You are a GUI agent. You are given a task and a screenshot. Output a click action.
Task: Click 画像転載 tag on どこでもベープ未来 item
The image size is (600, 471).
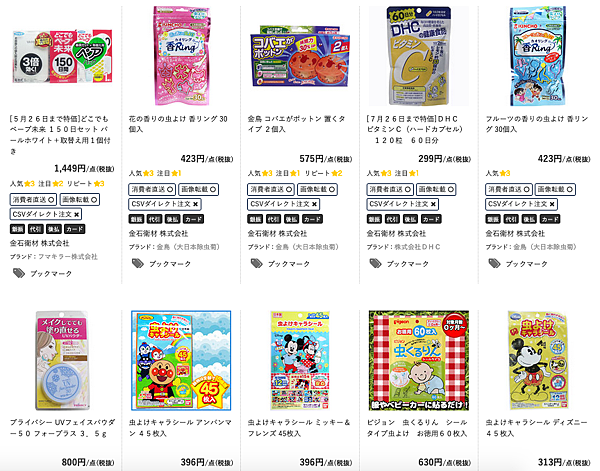tap(79, 199)
